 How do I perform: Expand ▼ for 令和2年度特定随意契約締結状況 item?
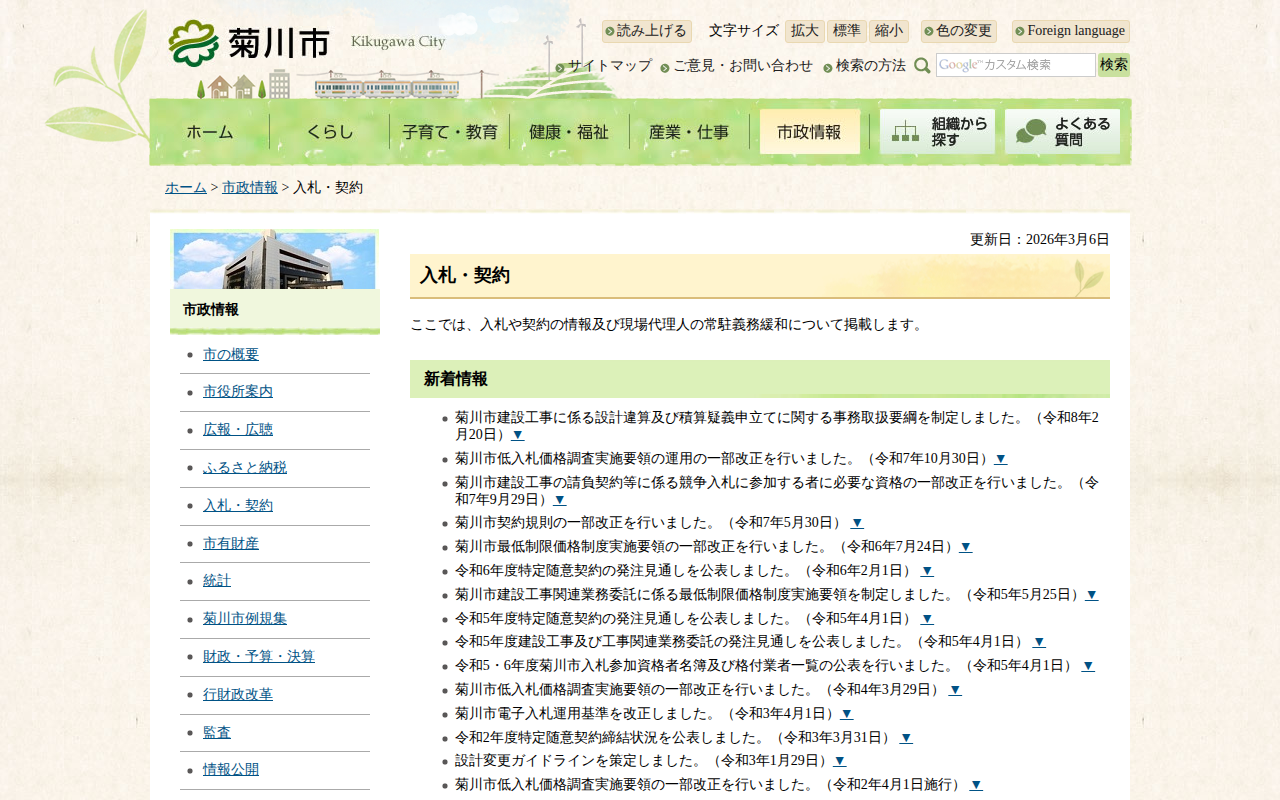click(x=906, y=738)
